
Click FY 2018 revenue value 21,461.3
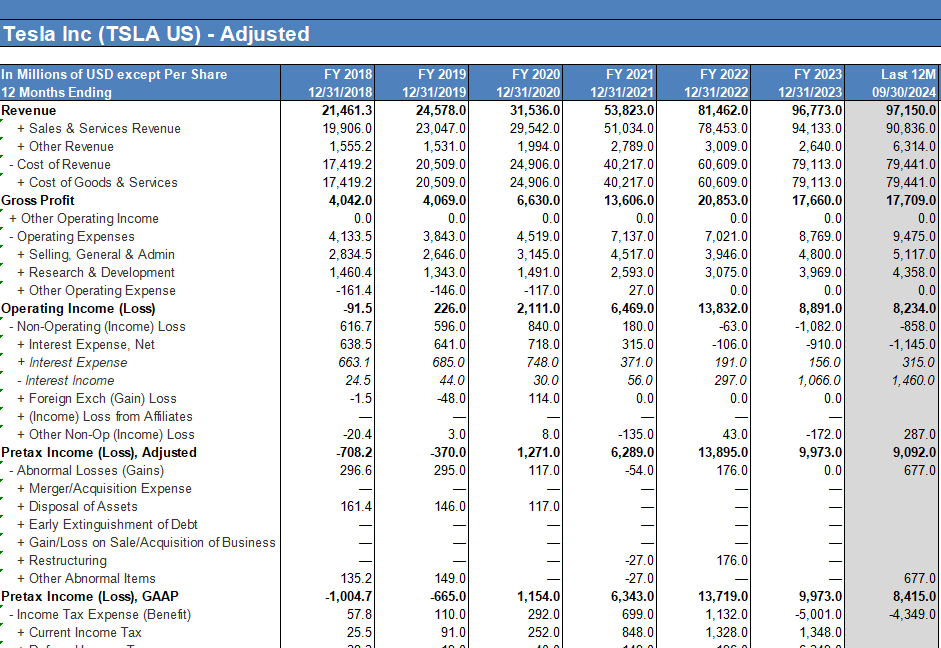[x=347, y=110]
